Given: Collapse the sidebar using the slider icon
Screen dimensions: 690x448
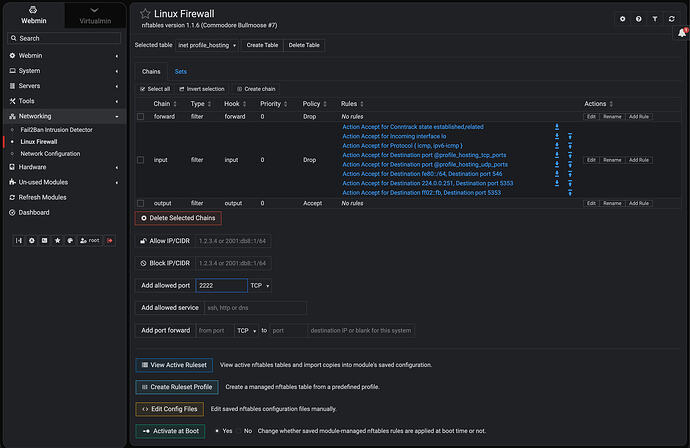Looking at the screenshot, I should 18,241.
